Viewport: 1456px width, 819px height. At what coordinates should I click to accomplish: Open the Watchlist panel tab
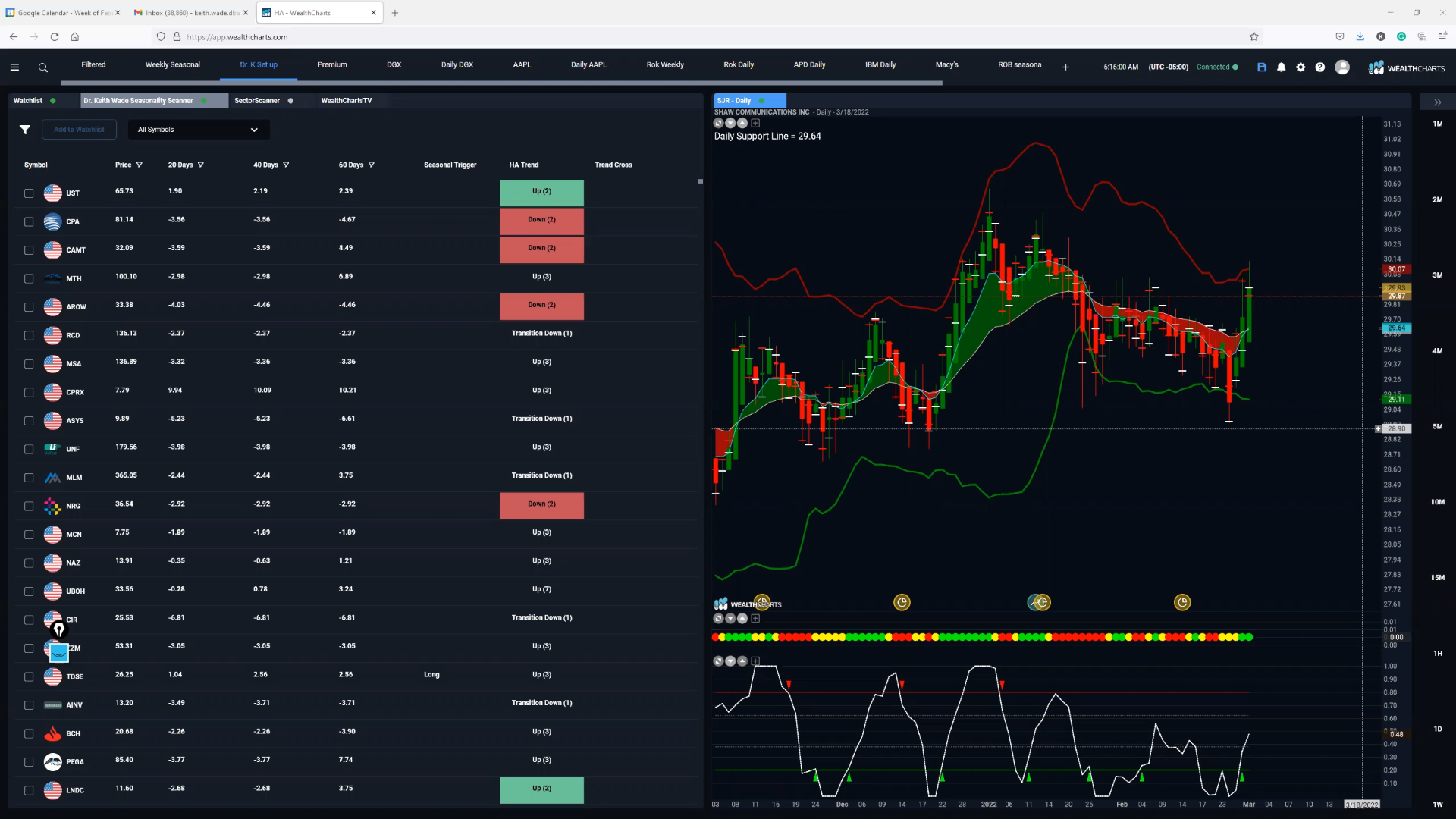(28, 100)
